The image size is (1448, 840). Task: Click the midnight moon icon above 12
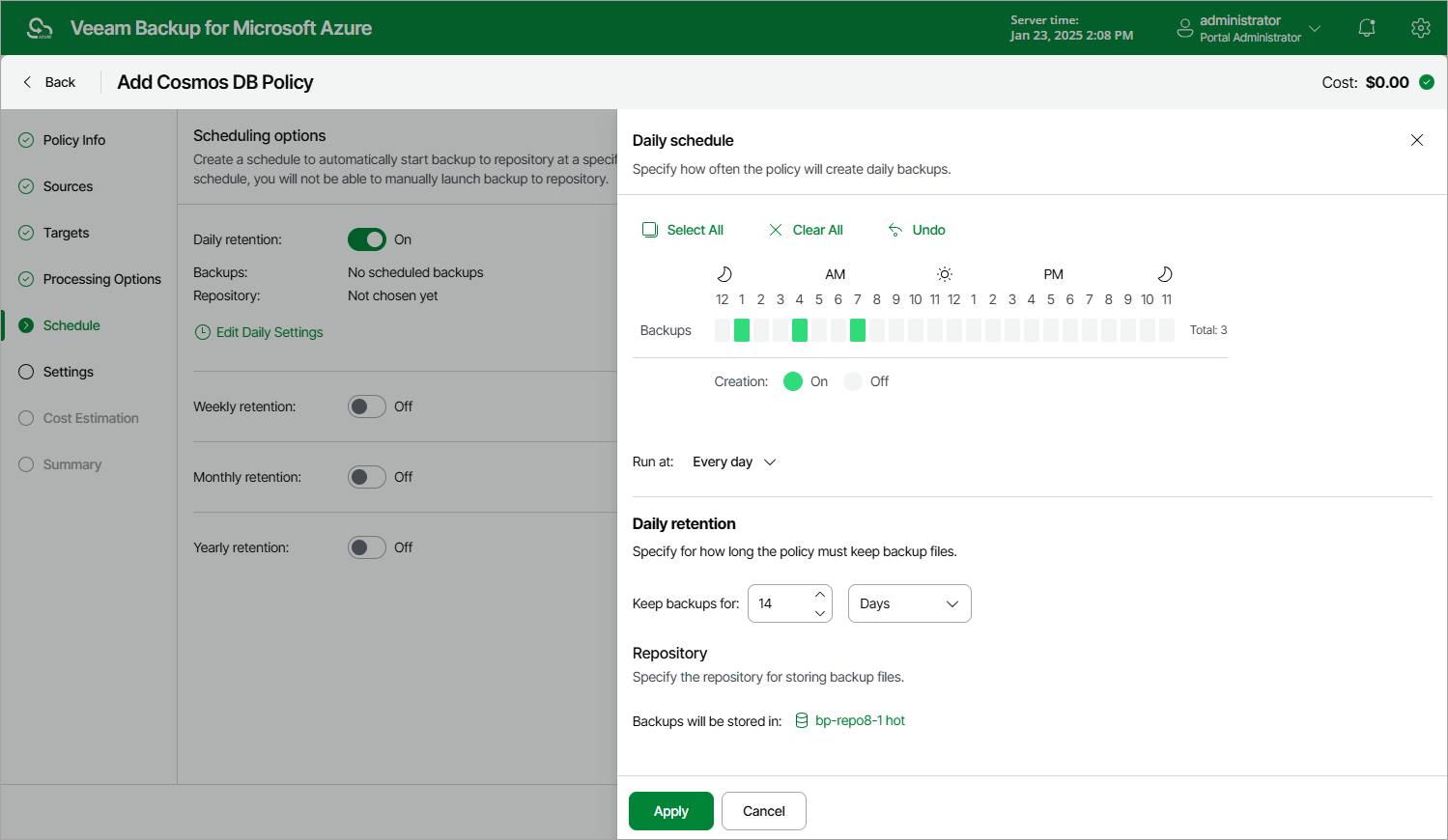click(x=724, y=274)
